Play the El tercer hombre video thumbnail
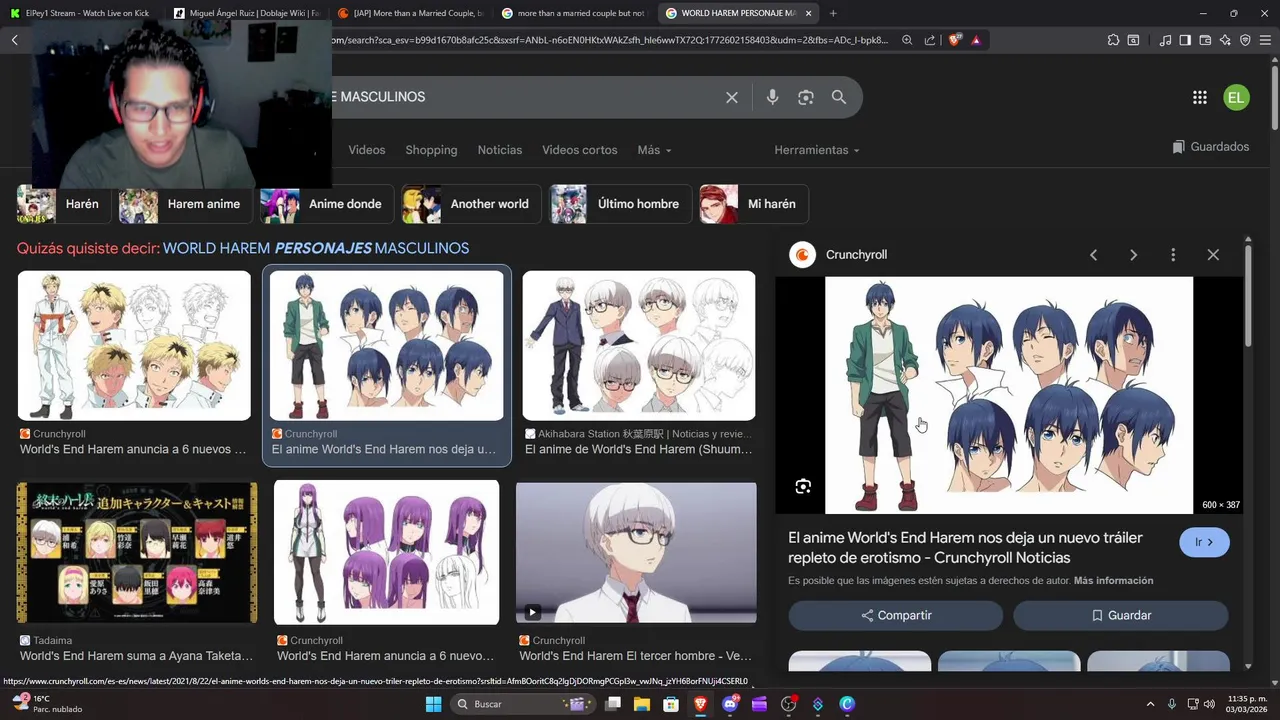This screenshot has width=1280, height=720. (636, 553)
